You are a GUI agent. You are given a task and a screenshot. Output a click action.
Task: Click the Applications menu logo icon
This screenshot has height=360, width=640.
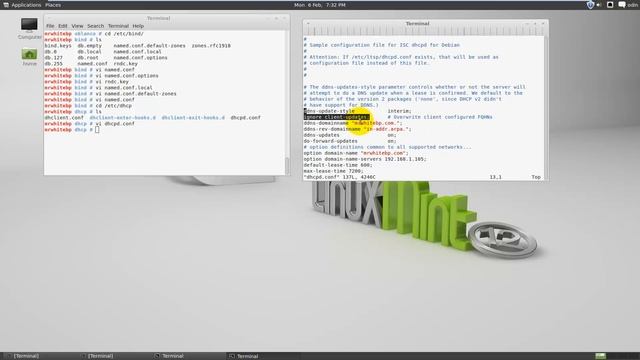(x=6, y=5)
